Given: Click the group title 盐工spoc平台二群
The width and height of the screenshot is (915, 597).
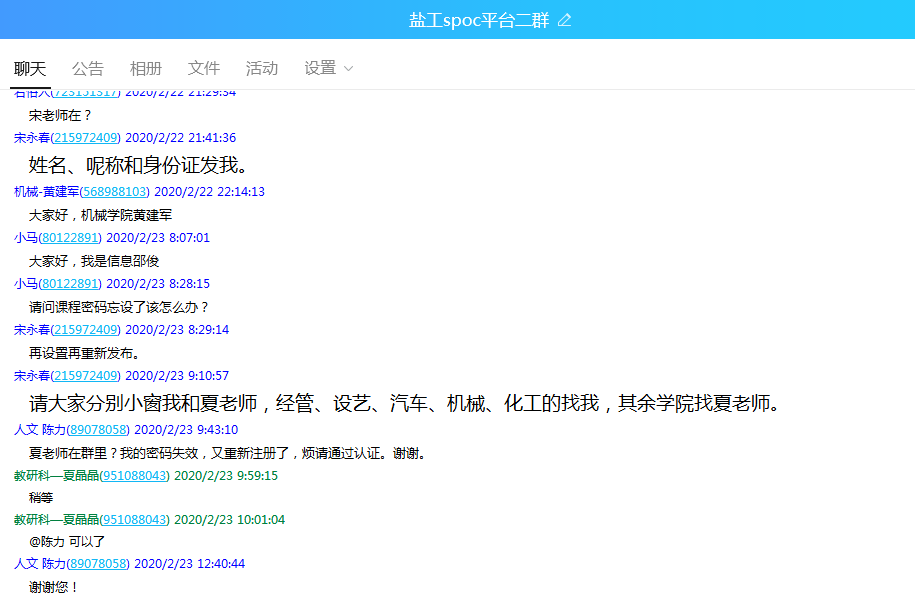Looking at the screenshot, I should pos(478,20).
